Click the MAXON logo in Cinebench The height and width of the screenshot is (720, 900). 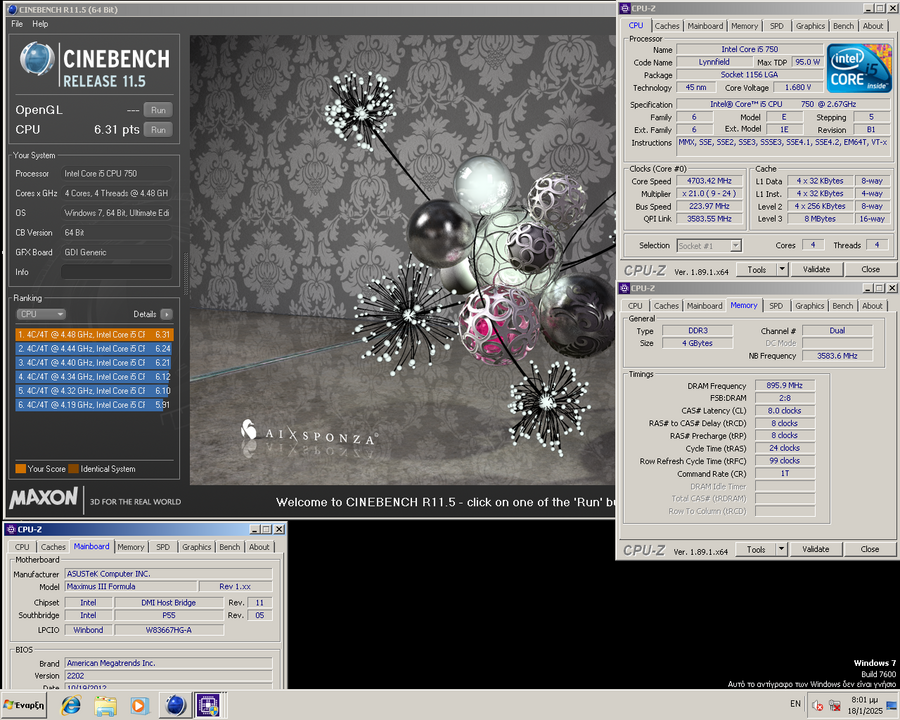tap(44, 498)
